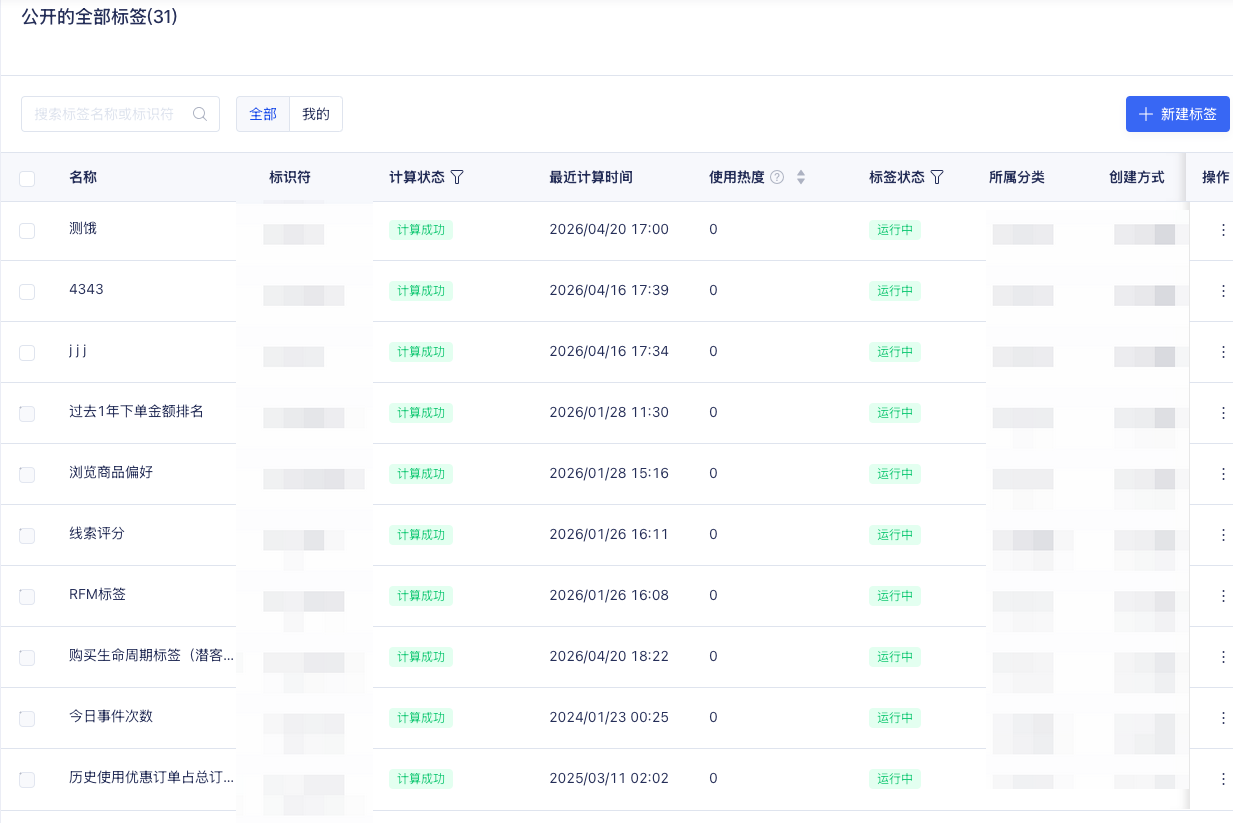Expand the actions menu for 浏览商品偏好
Image resolution: width=1233 pixels, height=823 pixels.
(x=1222, y=474)
